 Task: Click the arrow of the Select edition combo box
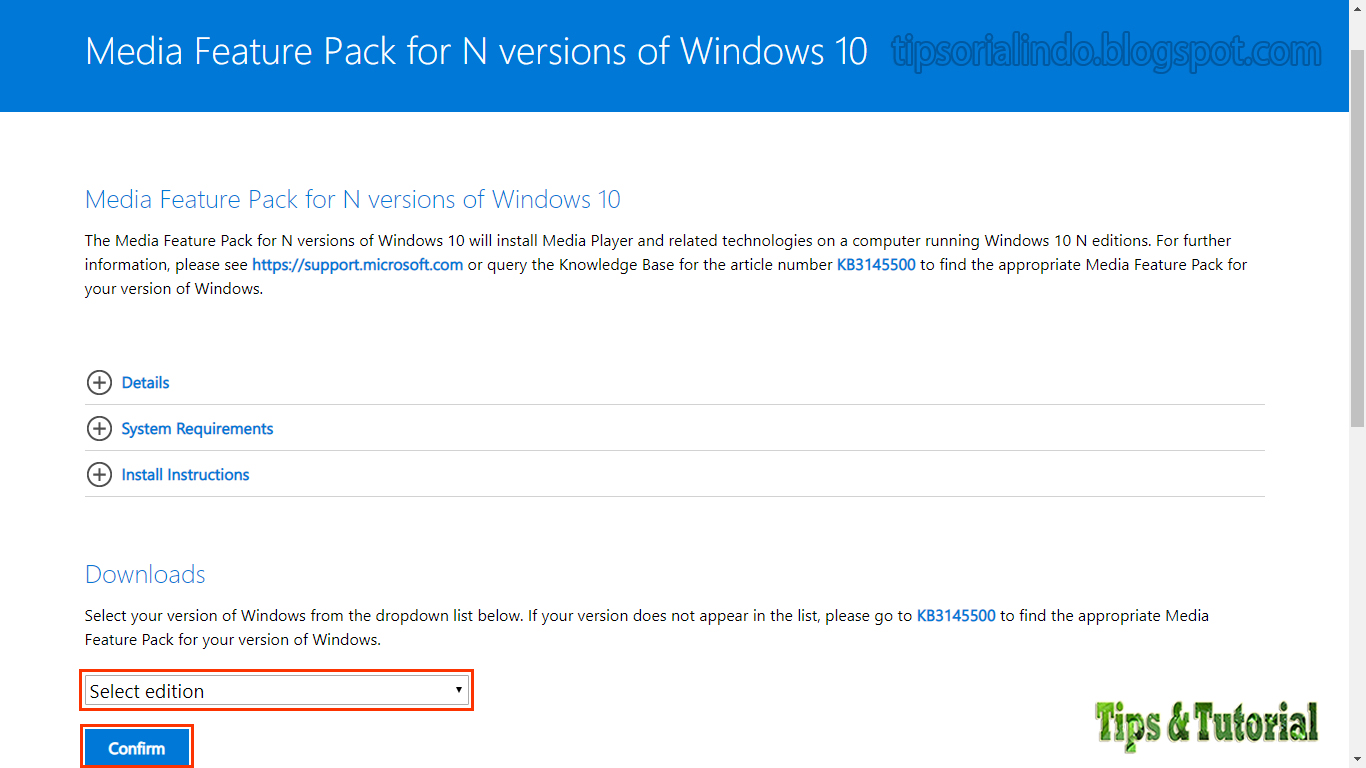[x=458, y=690]
